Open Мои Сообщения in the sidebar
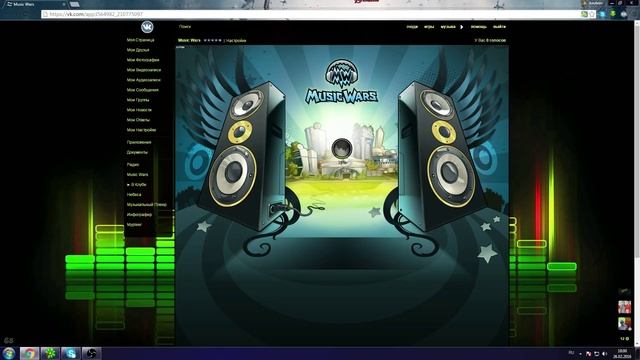 (142, 90)
